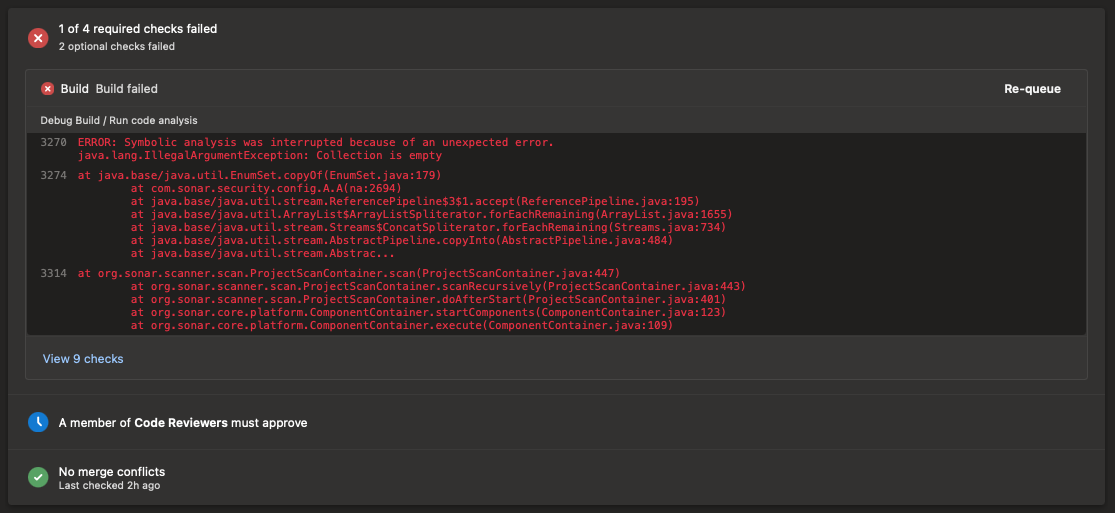1115x513 pixels.
Task: Click the IllegalArgumentException Collection is empty line
Action: coord(260,155)
